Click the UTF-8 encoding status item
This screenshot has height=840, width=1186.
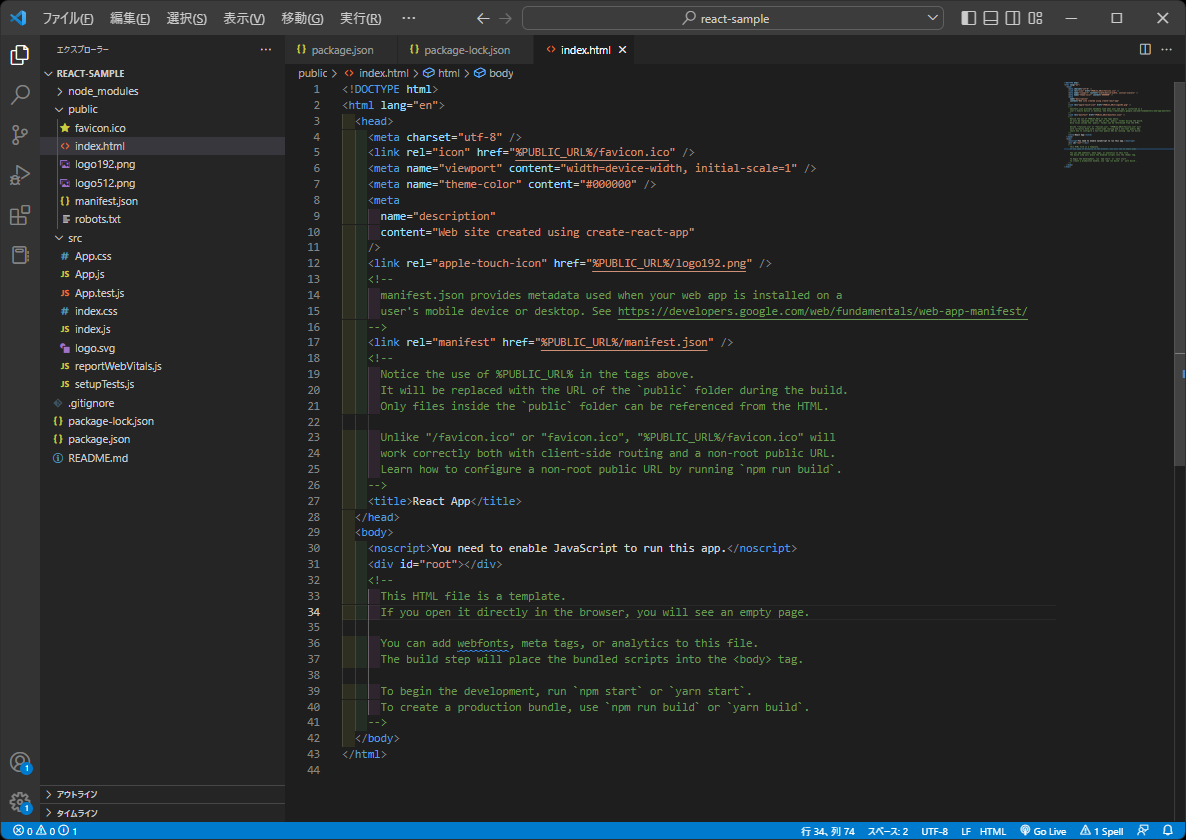(x=934, y=831)
